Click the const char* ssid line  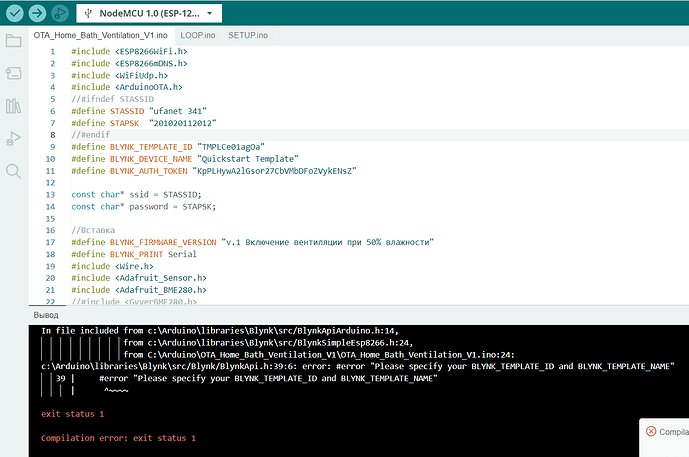(x=136, y=194)
